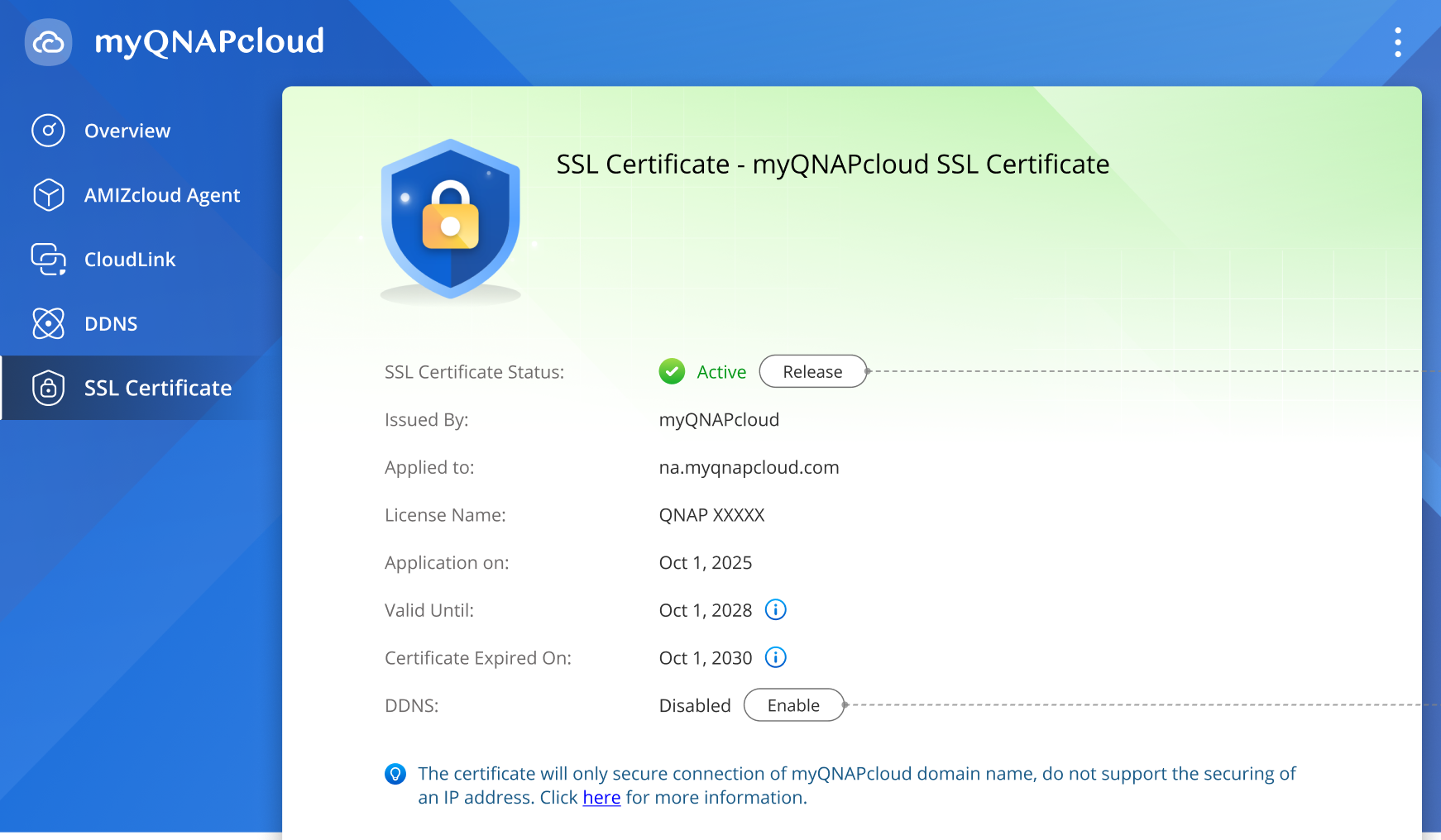Click the SSL Certificate lock icon
This screenshot has height=840, width=1441.
point(48,388)
